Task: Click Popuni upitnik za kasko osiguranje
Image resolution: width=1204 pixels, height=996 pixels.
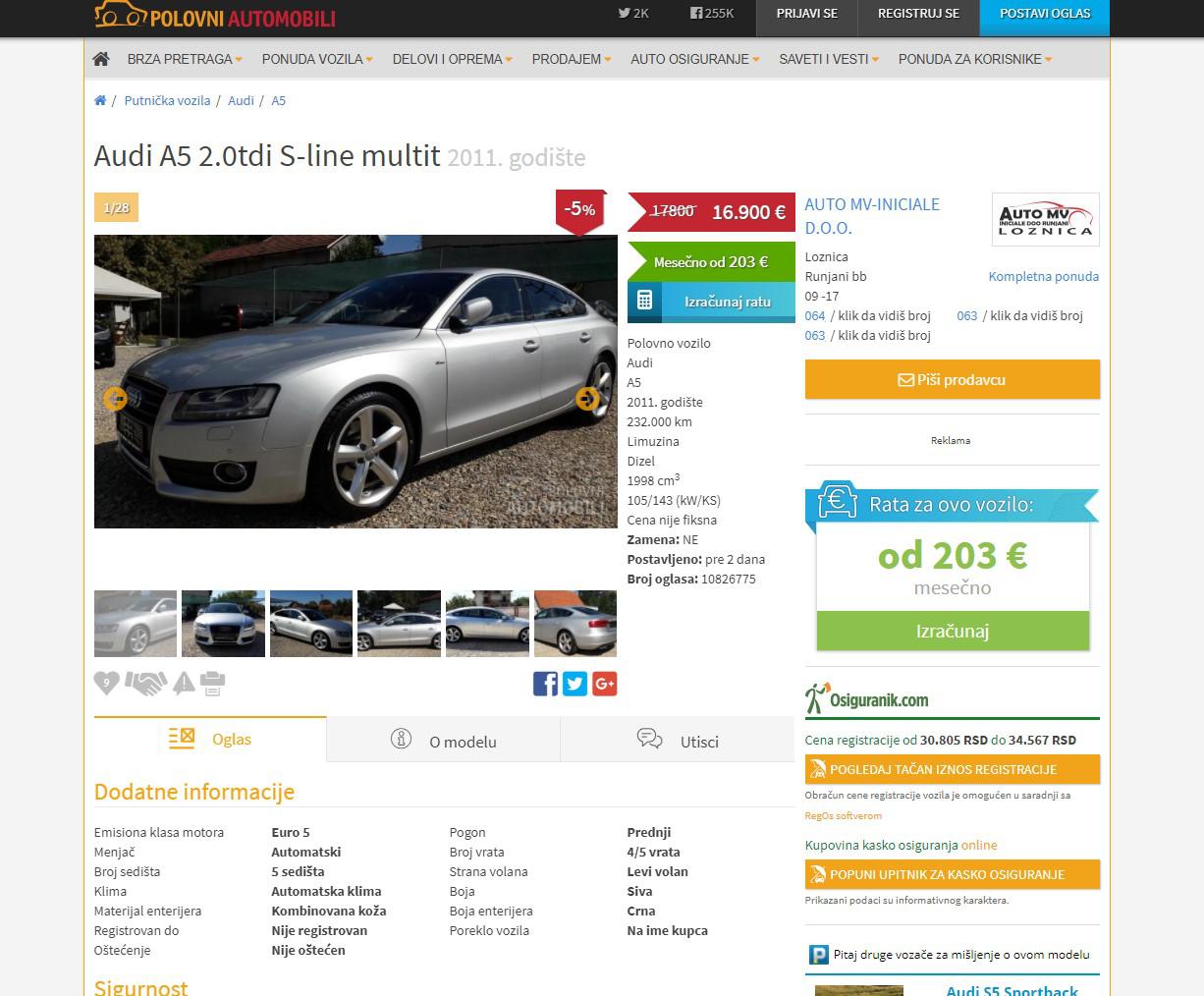Action: coord(953,874)
